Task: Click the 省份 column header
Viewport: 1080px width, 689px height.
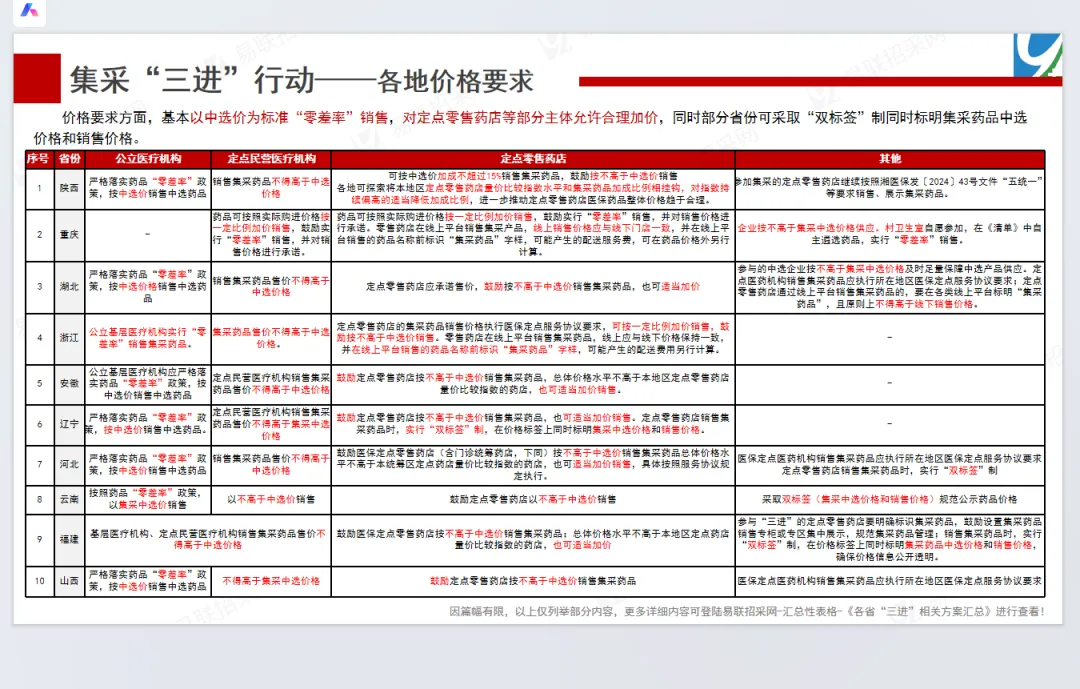Action: coord(70,159)
